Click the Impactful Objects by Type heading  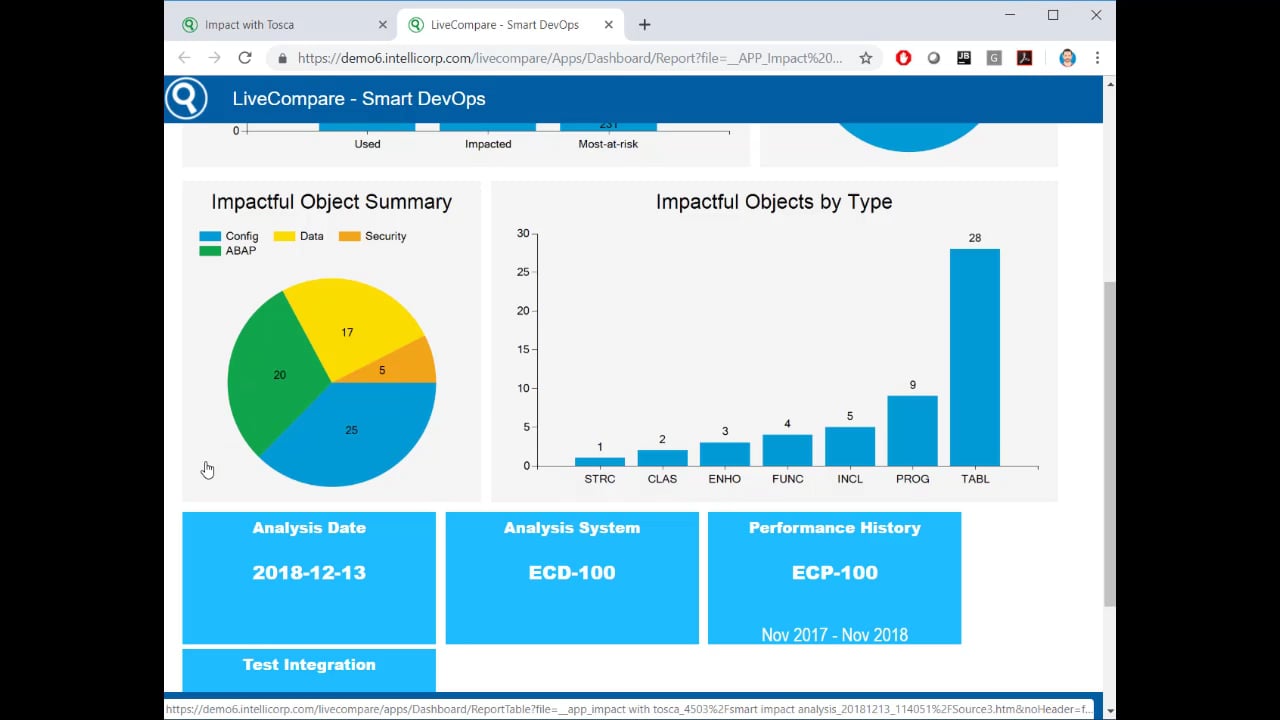click(x=774, y=201)
